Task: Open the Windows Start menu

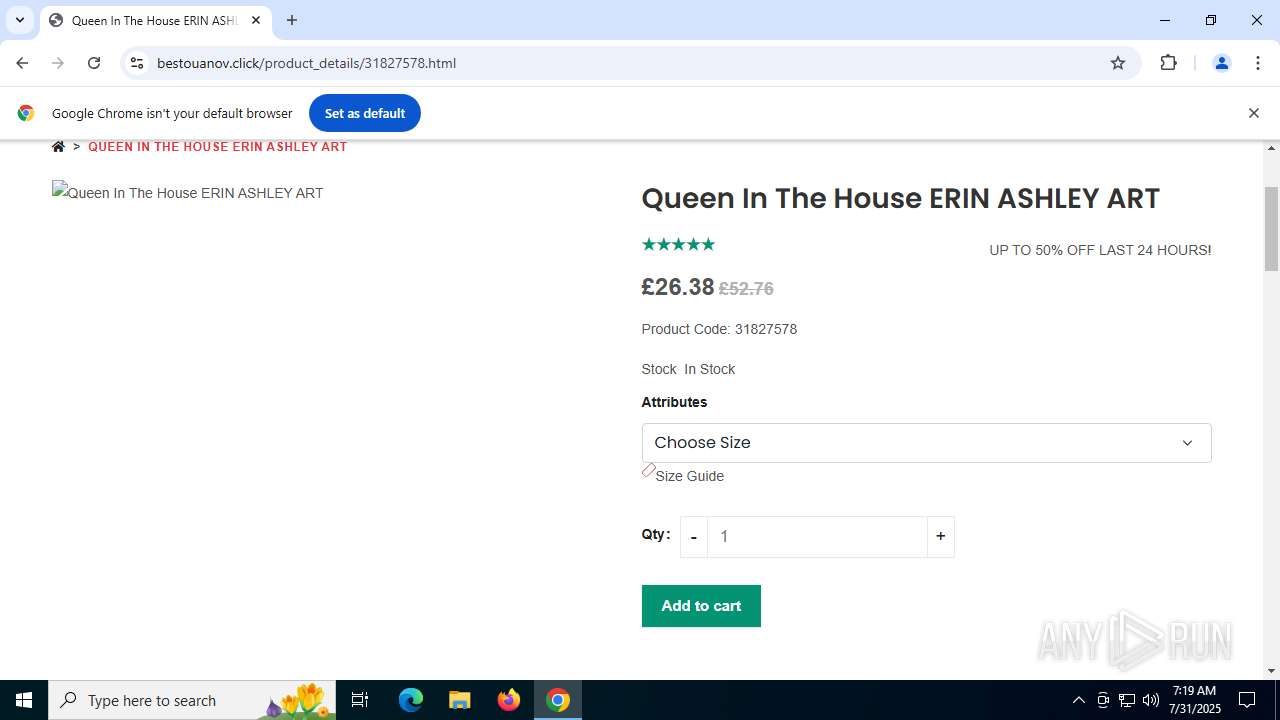Action: coord(24,700)
